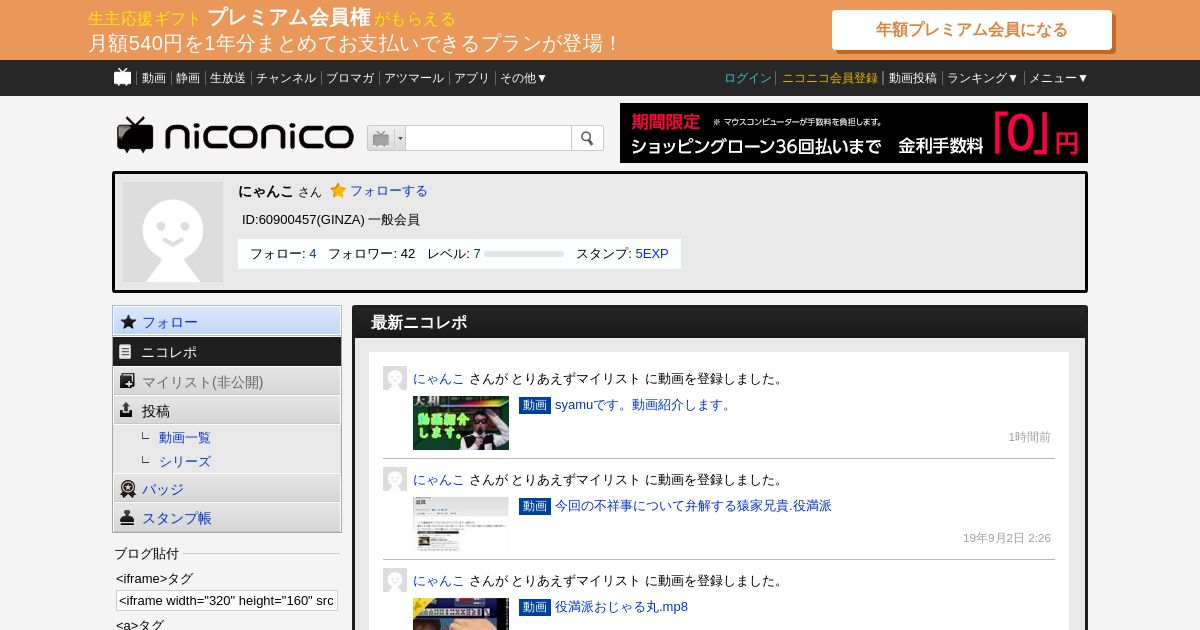The image size is (1200, 630).
Task: Click the upload icon next to 投稿
Action: (126, 410)
